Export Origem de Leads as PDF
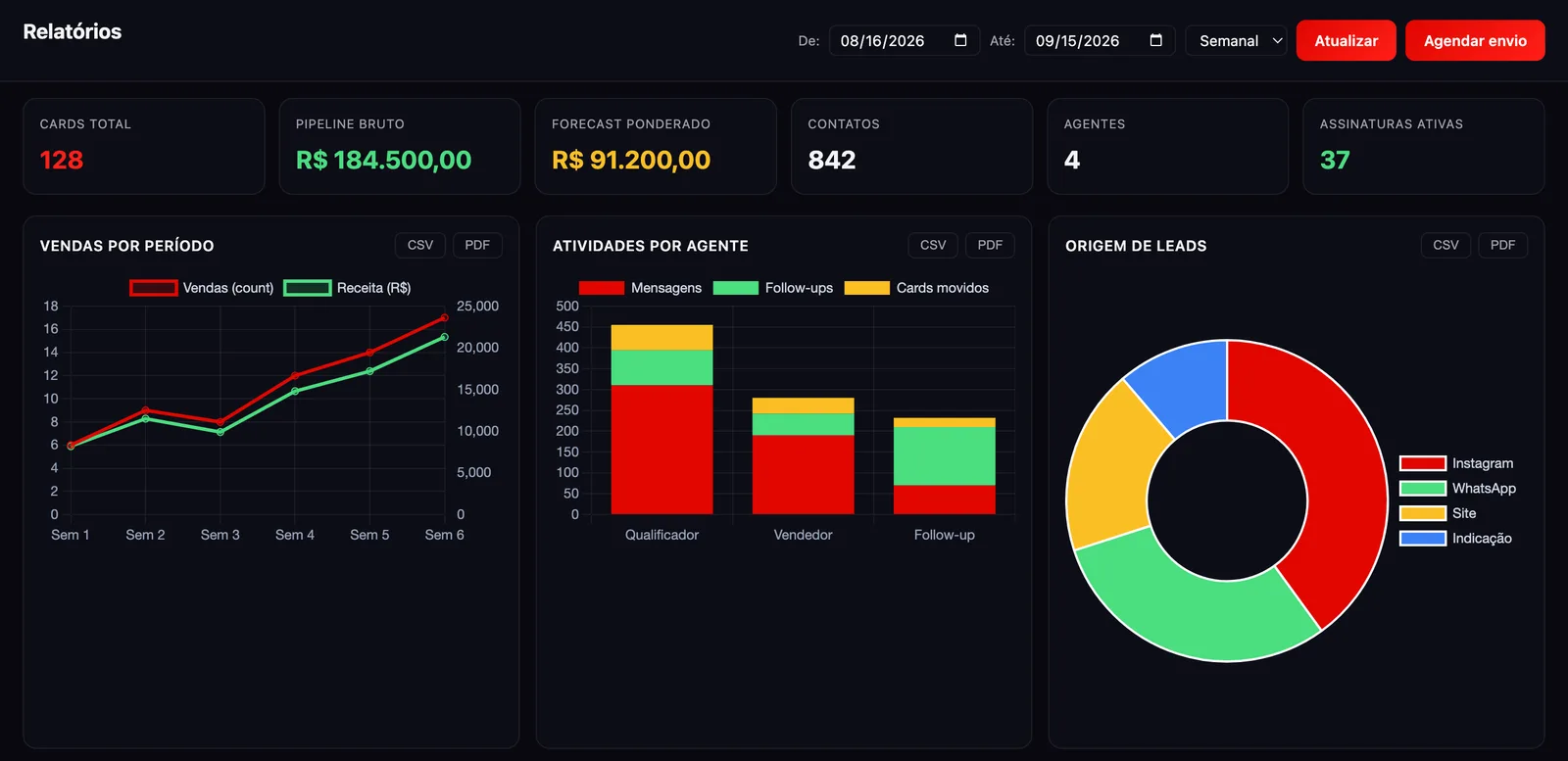The height and width of the screenshot is (761, 1568). 1502,245
